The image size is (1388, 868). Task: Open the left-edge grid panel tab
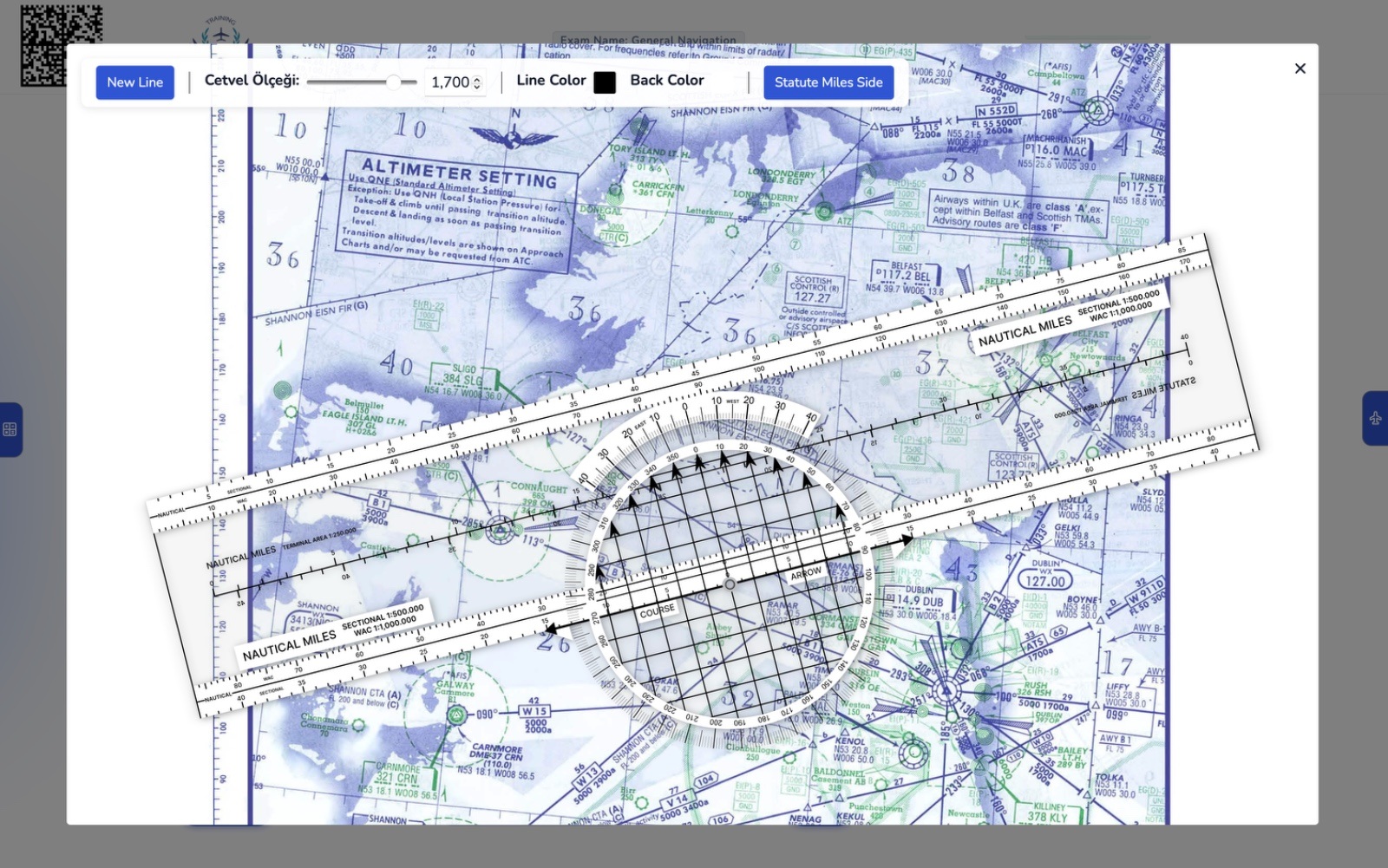[x=10, y=429]
